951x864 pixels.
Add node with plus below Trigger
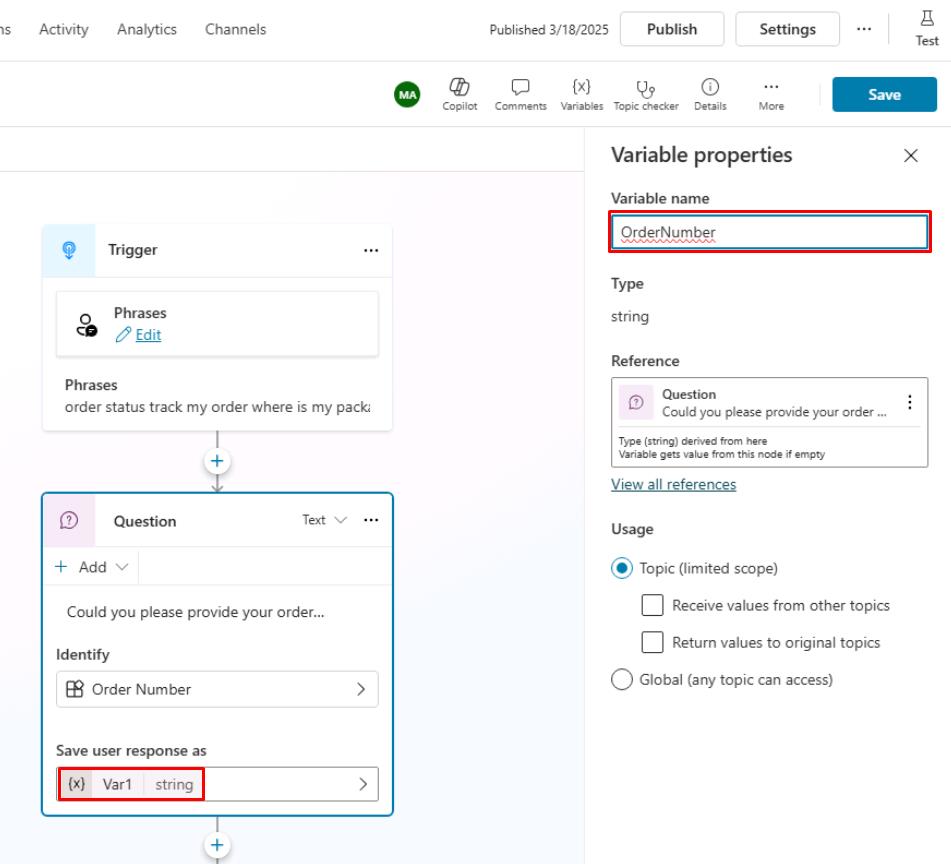(217, 461)
